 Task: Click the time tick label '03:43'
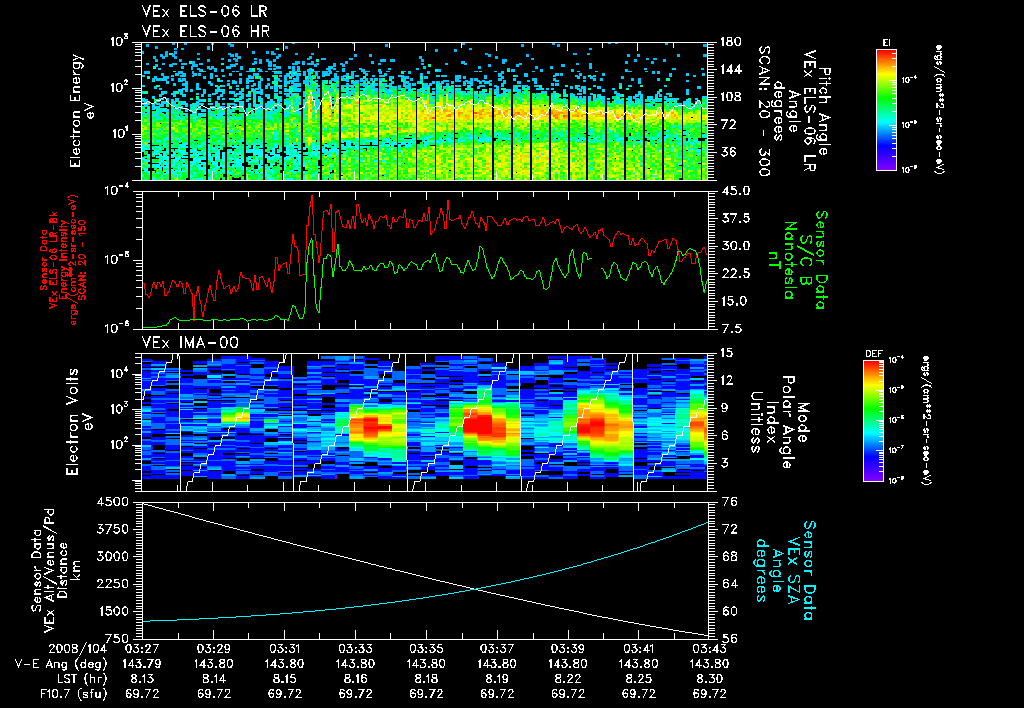coord(709,649)
